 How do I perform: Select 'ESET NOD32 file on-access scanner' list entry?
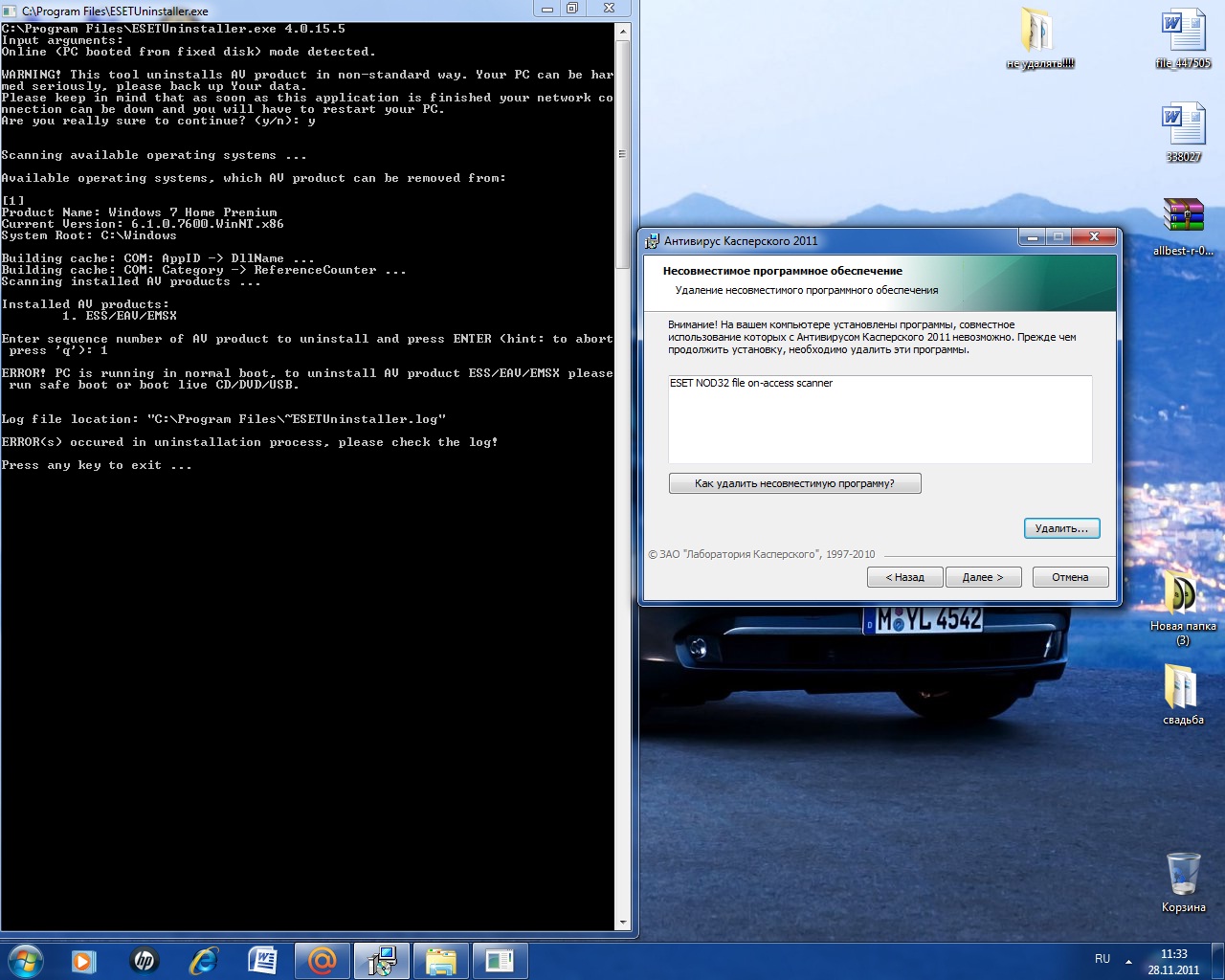coord(751,383)
